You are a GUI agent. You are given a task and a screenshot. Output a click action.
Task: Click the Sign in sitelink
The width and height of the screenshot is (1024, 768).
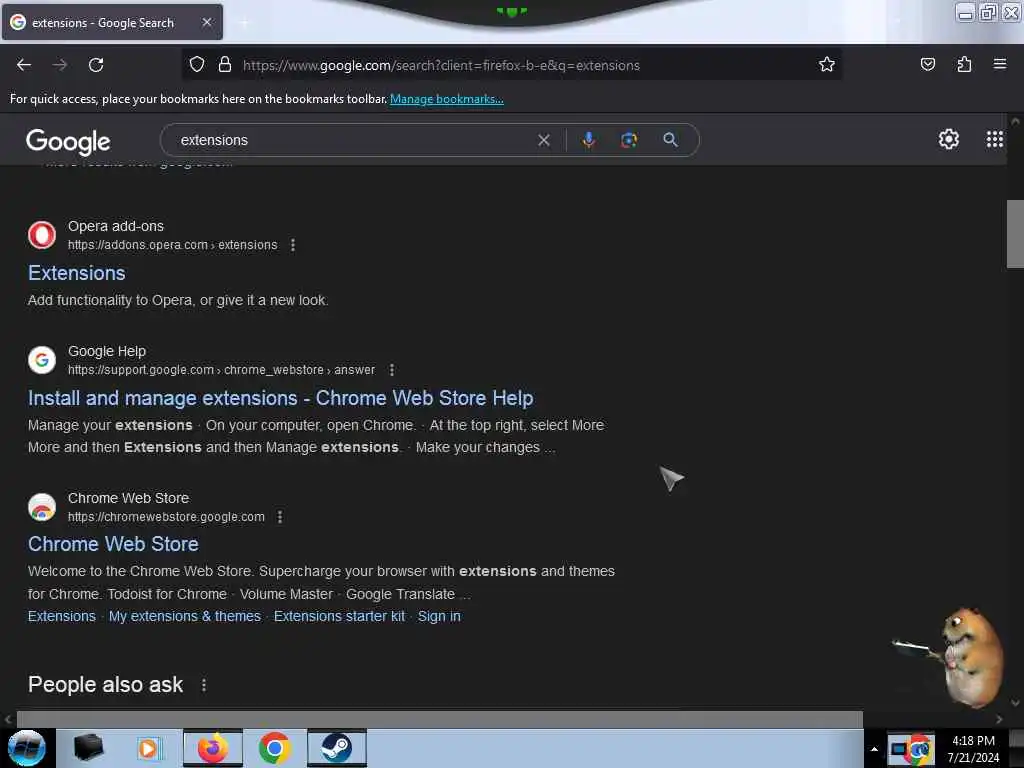pyautogui.click(x=439, y=616)
